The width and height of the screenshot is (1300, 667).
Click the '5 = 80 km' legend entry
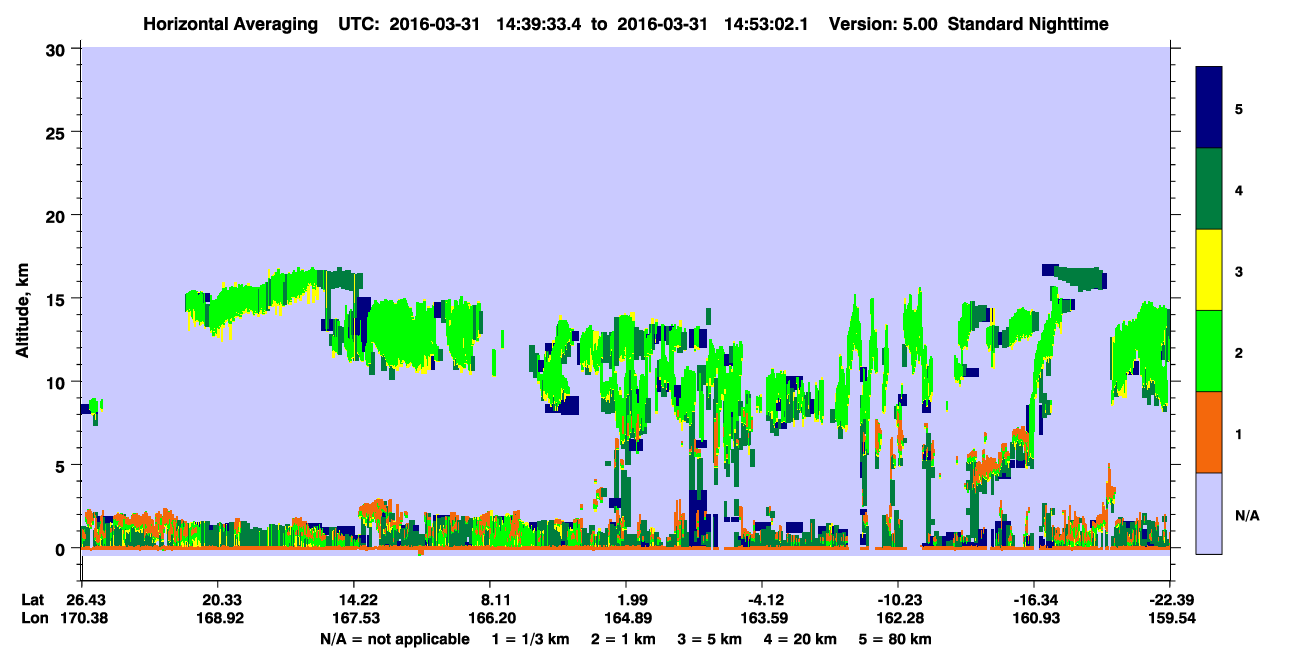click(897, 639)
